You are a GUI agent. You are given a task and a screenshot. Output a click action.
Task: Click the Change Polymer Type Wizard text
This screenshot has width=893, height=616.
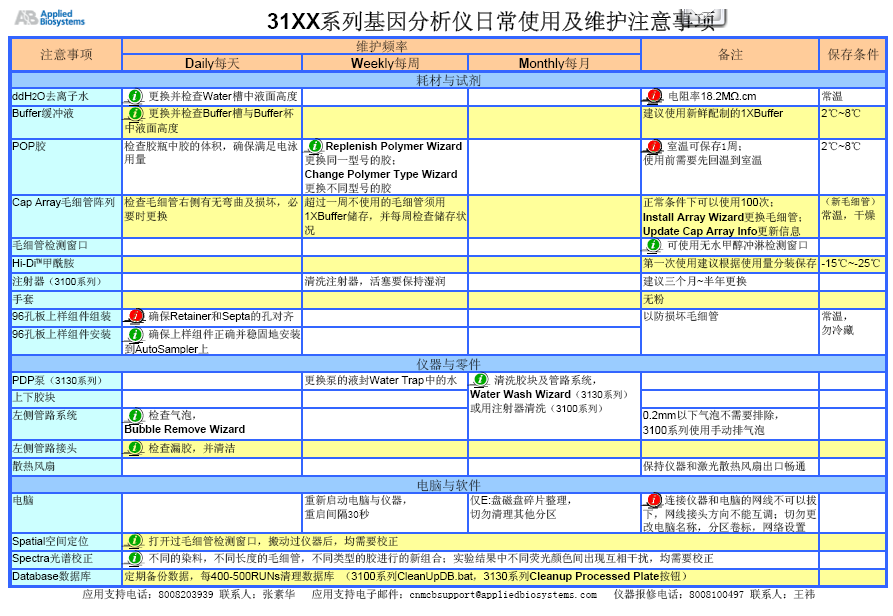pyautogui.click(x=381, y=174)
